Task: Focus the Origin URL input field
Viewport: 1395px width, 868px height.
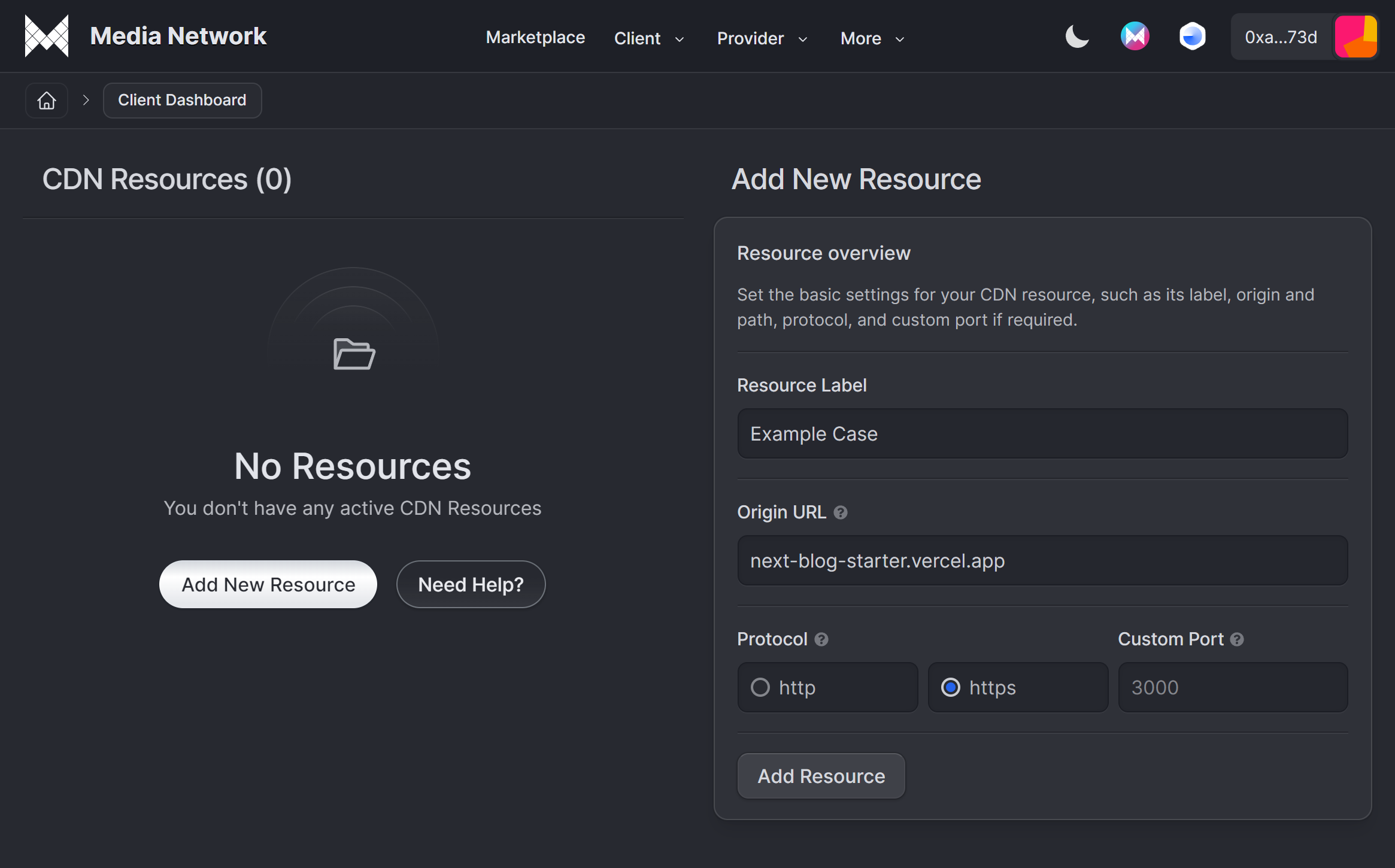Action: [x=1042, y=560]
